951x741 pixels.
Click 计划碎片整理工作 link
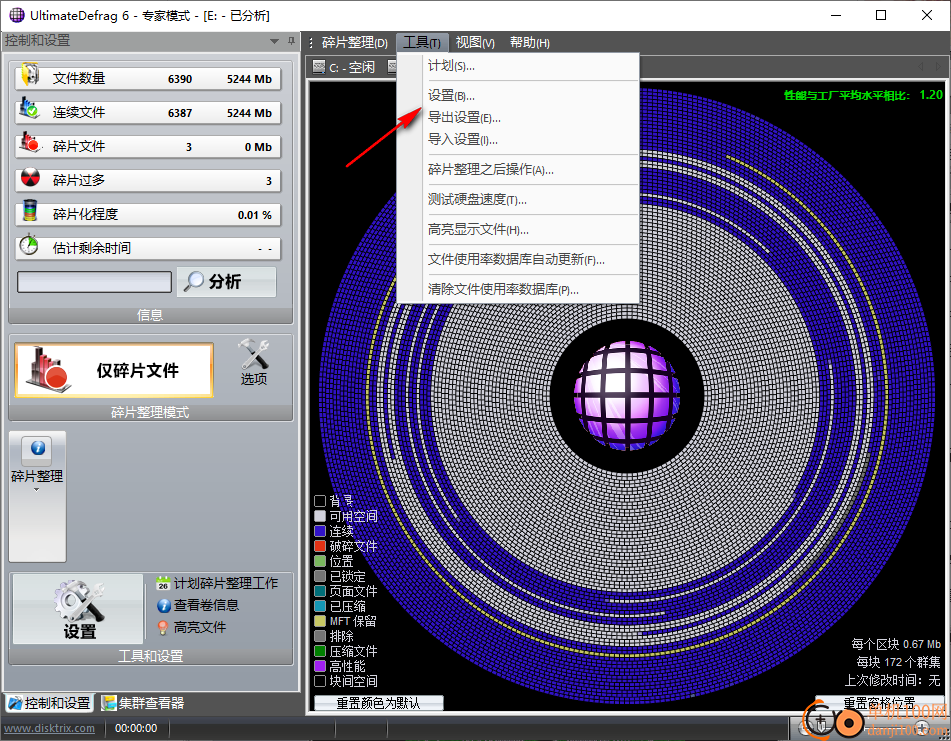(226, 583)
